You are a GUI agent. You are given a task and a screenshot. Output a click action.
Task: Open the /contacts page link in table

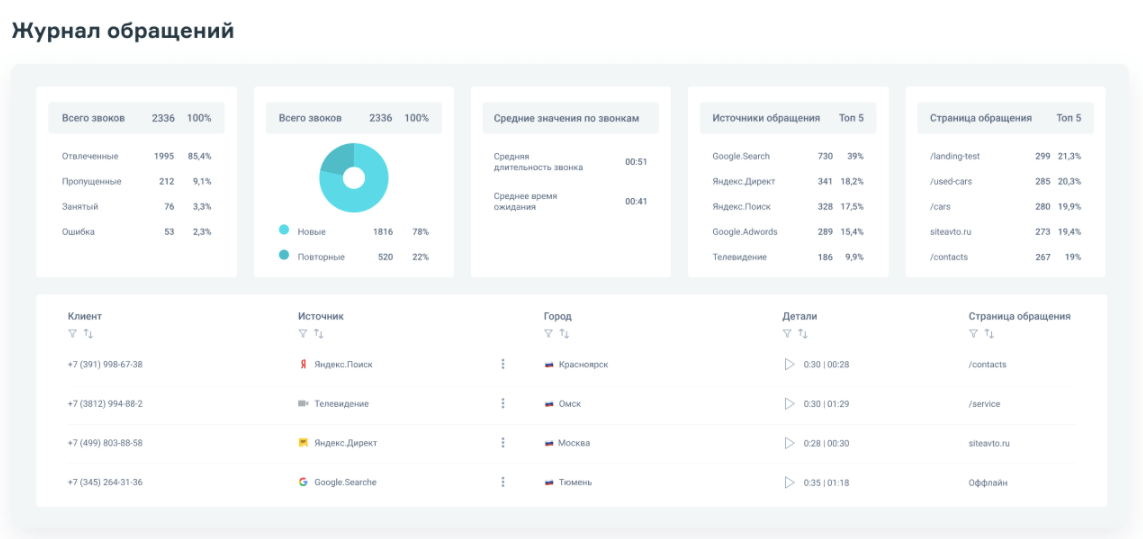987,364
